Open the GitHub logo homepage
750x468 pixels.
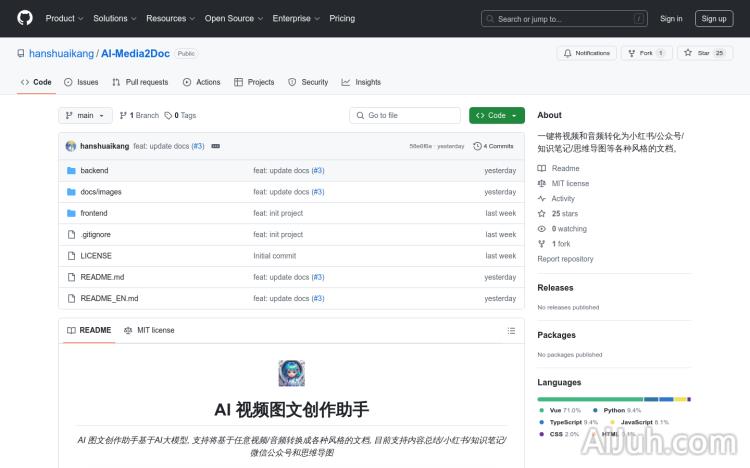pos(25,18)
